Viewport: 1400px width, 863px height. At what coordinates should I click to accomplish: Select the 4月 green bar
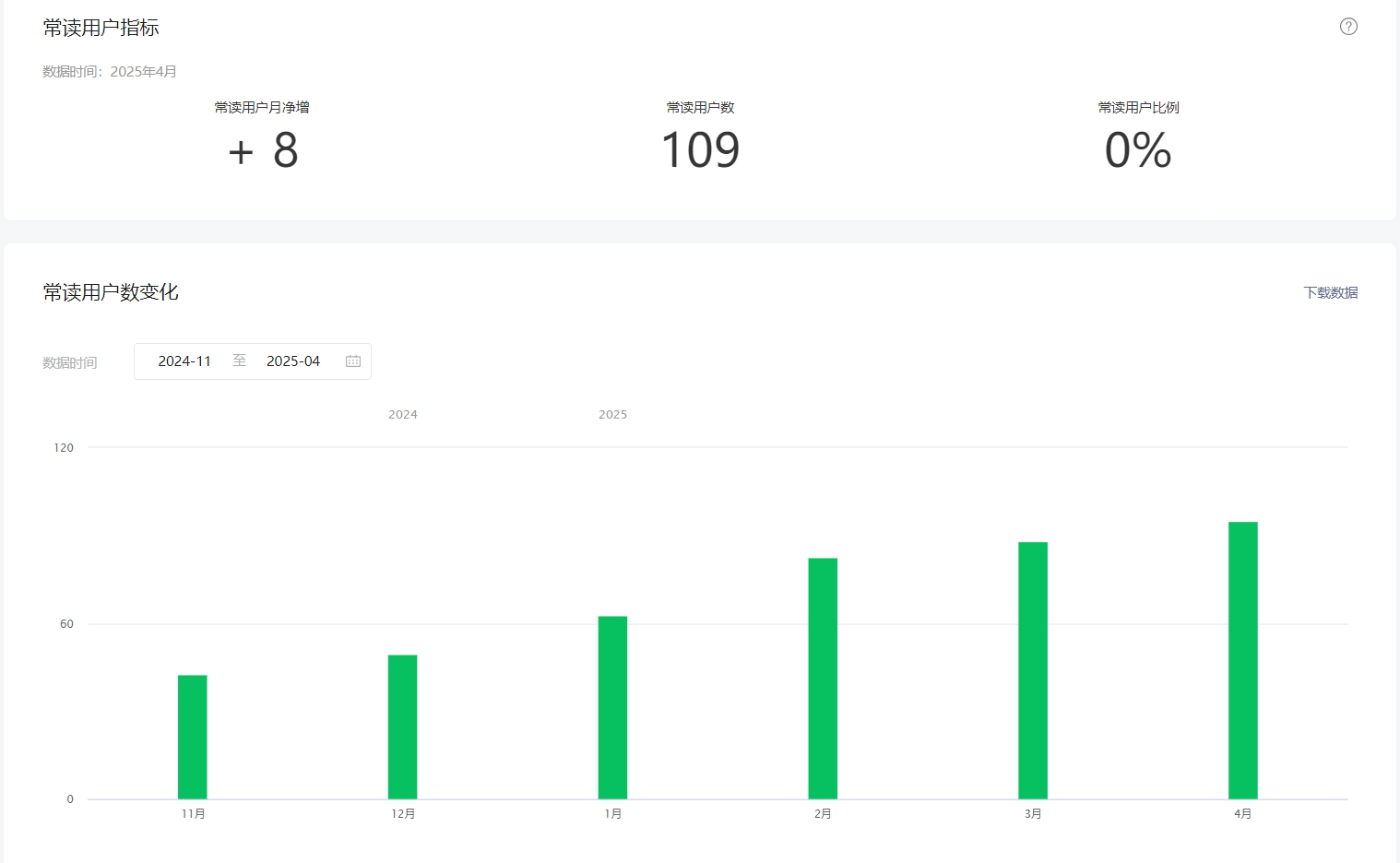pyautogui.click(x=1243, y=660)
